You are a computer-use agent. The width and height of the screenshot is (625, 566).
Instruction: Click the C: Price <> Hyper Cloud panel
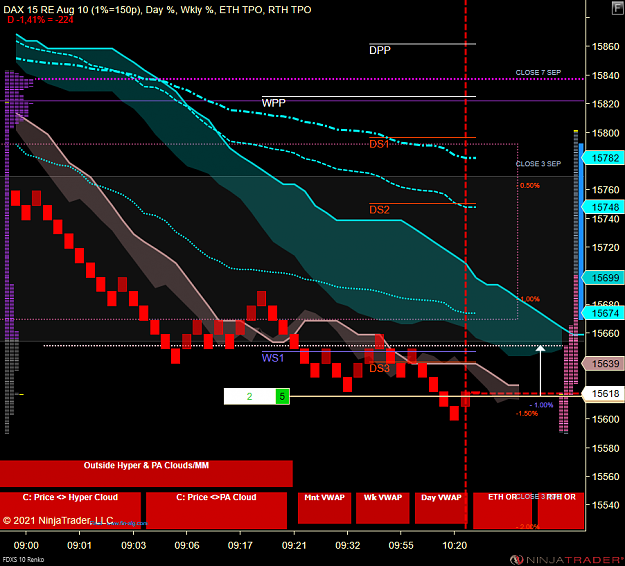click(x=70, y=510)
